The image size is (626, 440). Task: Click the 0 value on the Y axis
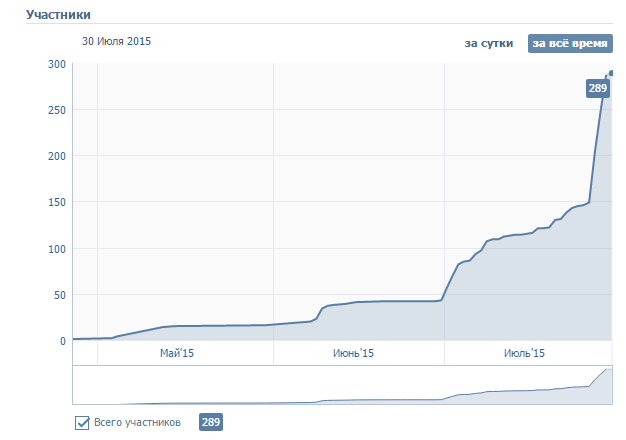tap(63, 341)
